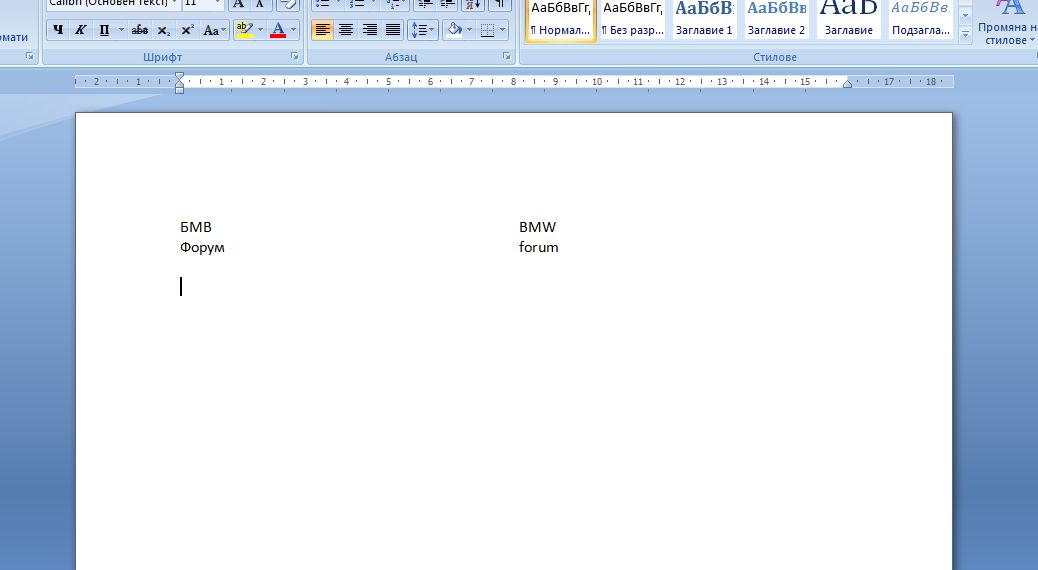Image resolution: width=1038 pixels, height=570 pixels.
Task: Click the word Форум in the document
Action: click(202, 248)
